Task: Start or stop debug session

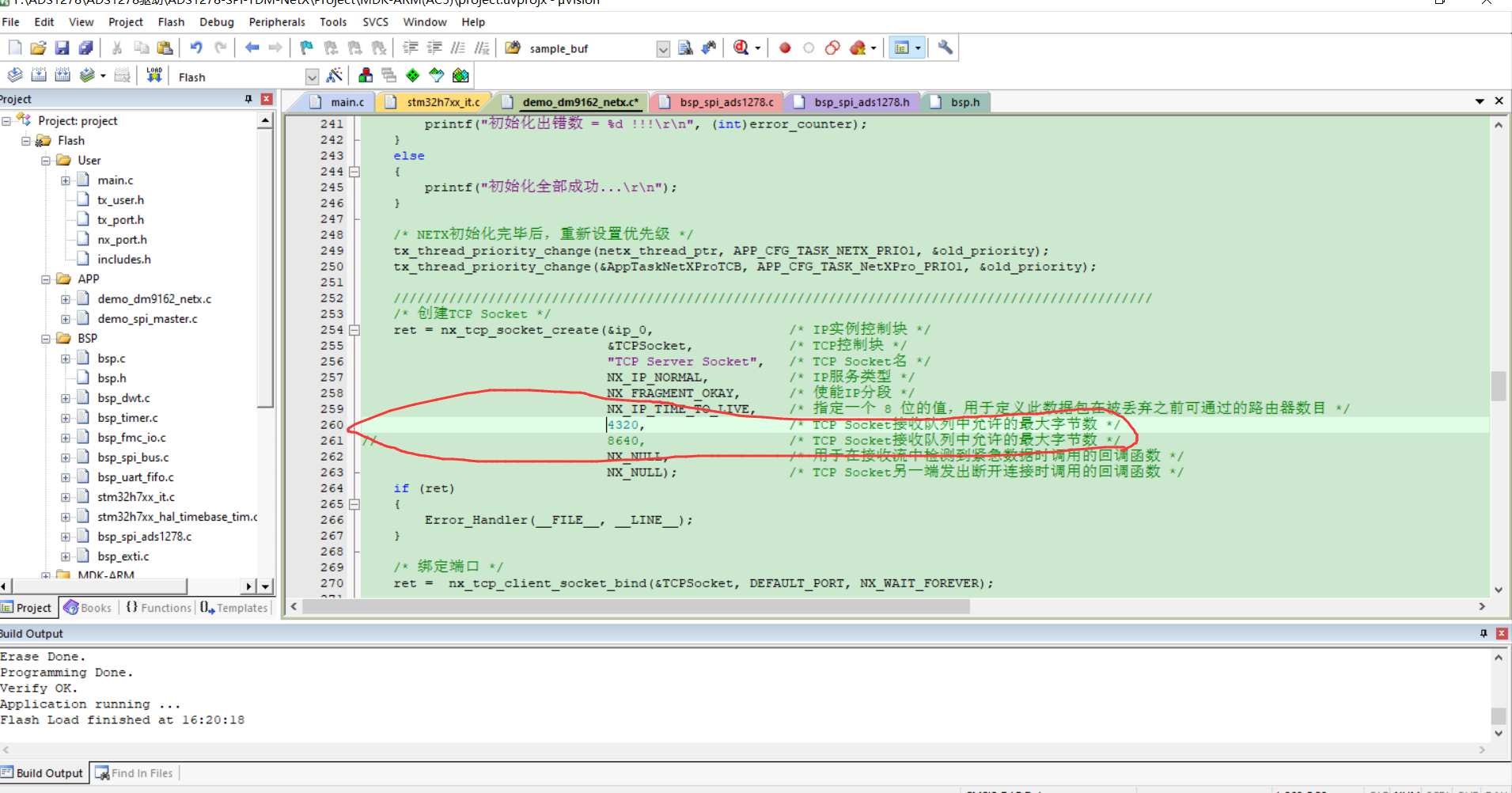Action: tap(741, 48)
